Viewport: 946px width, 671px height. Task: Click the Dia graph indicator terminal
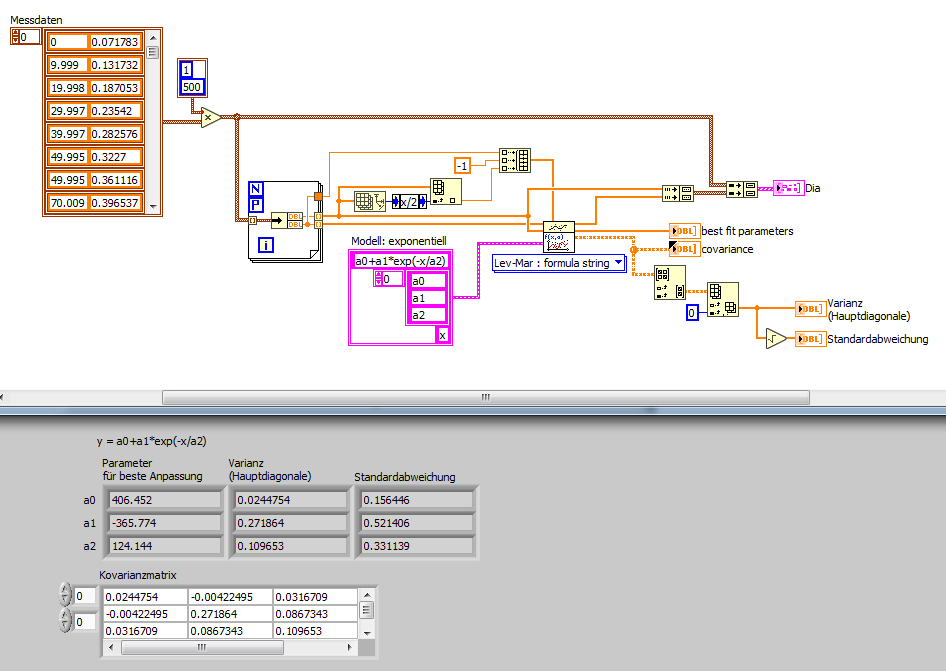click(789, 188)
